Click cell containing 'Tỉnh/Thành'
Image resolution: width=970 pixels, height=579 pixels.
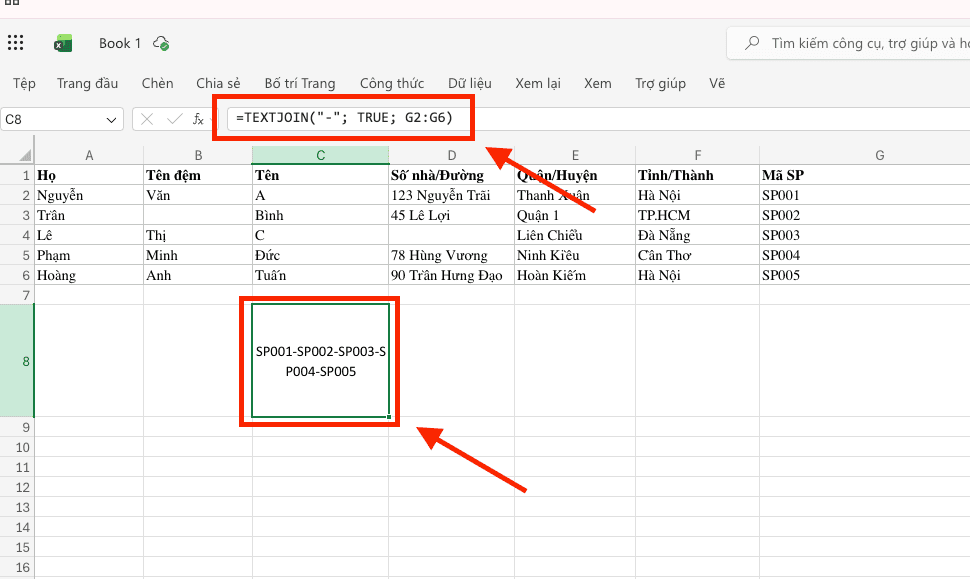tap(697, 175)
